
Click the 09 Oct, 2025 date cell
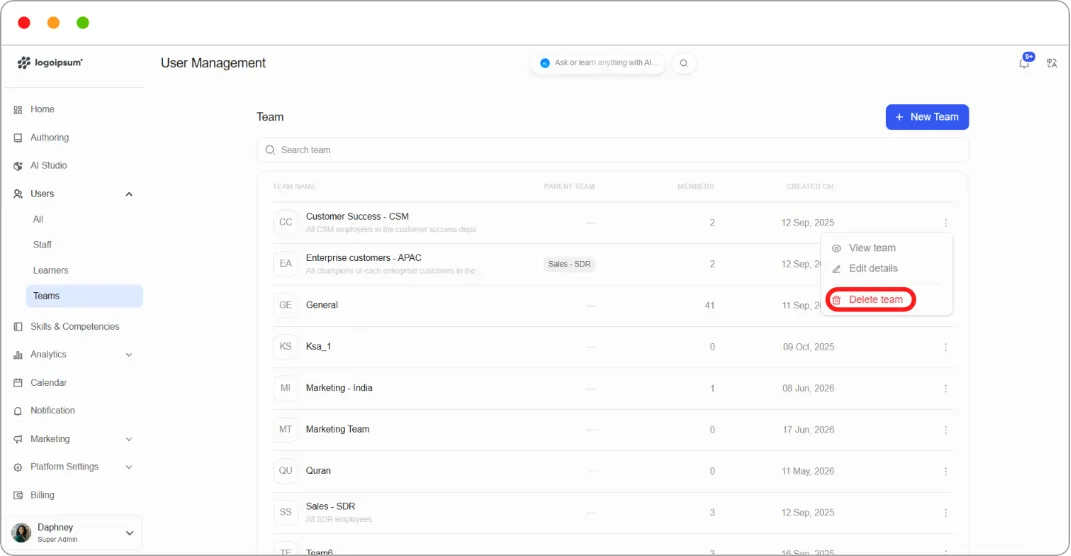point(808,347)
